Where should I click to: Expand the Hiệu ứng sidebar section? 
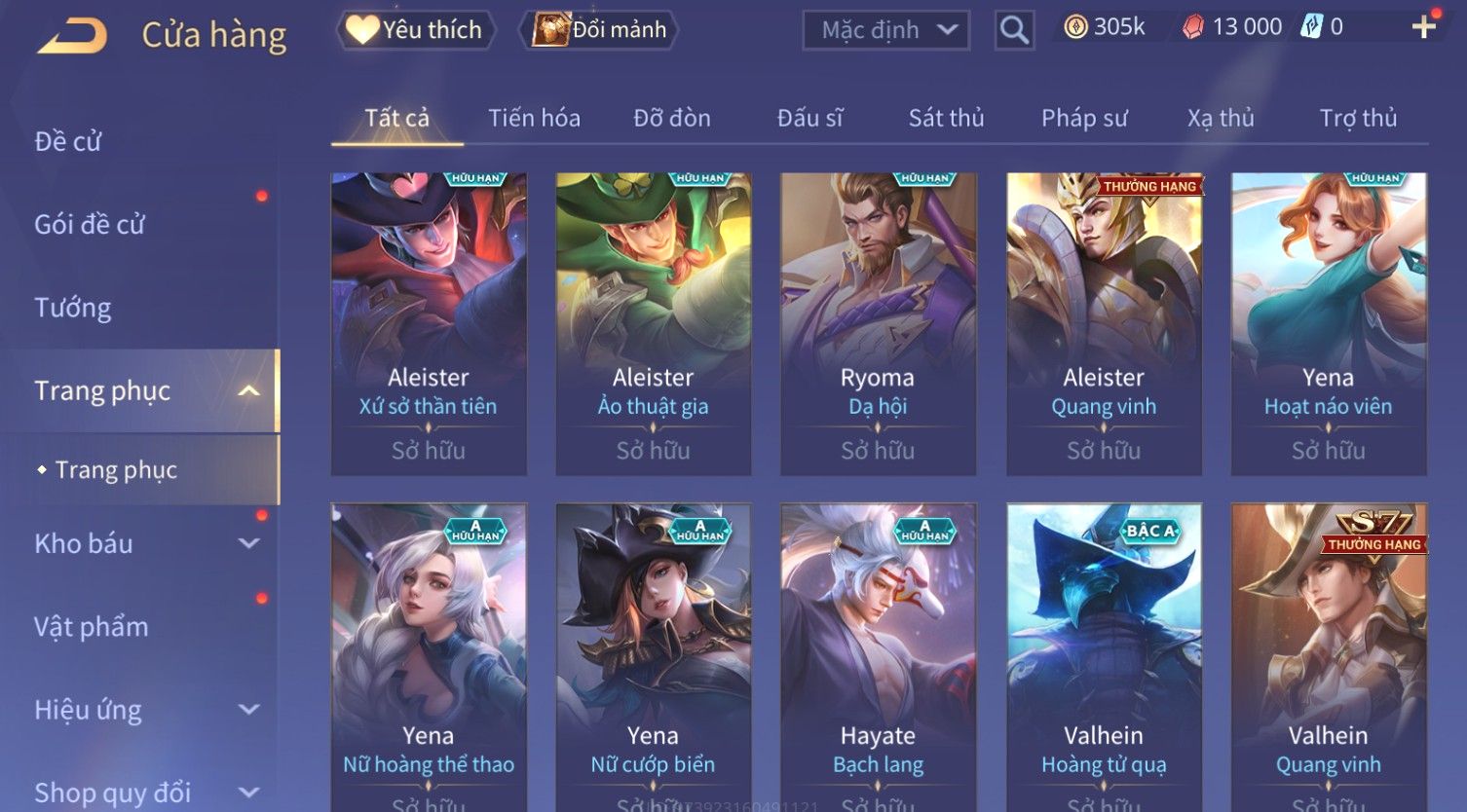249,710
